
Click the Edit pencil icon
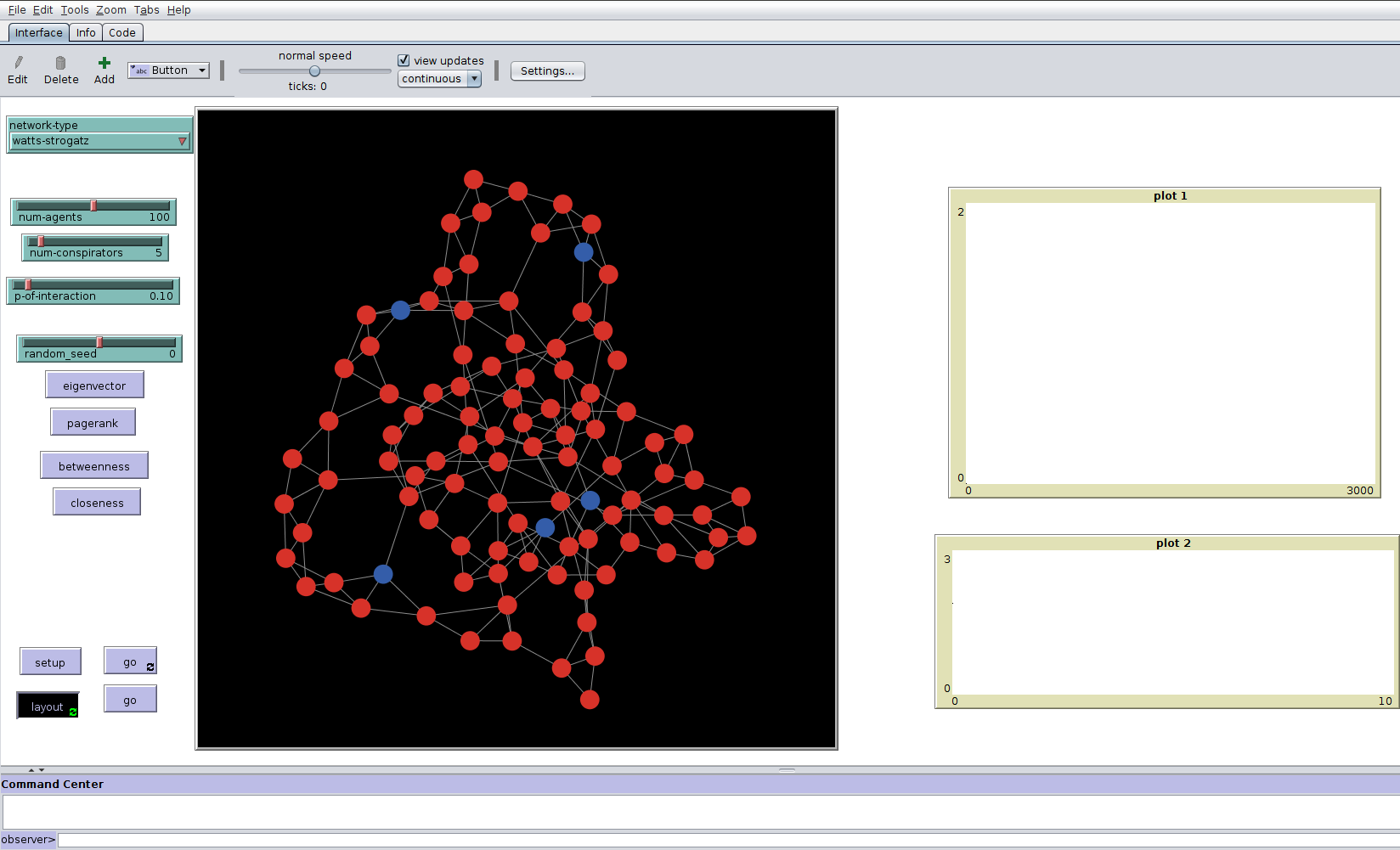point(18,63)
